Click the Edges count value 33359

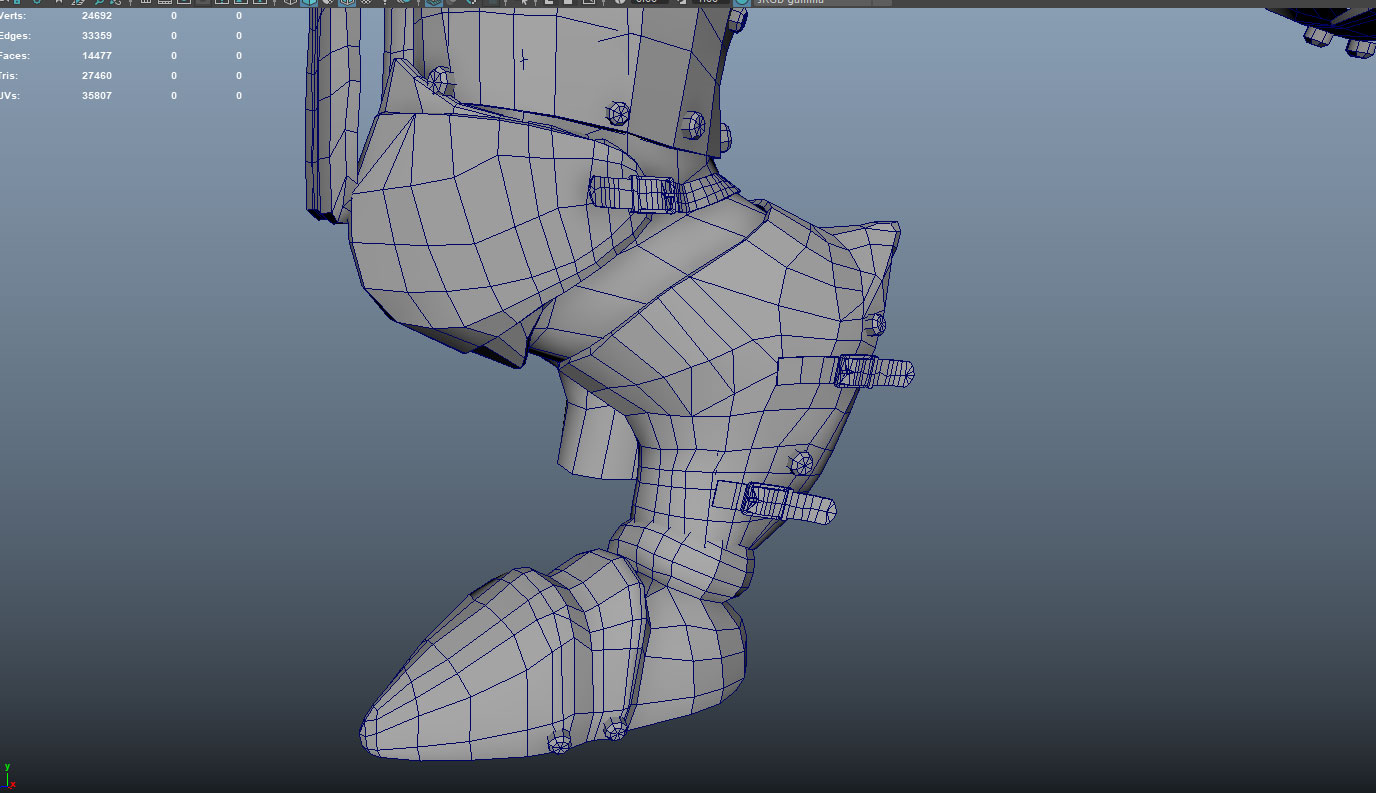click(x=97, y=36)
